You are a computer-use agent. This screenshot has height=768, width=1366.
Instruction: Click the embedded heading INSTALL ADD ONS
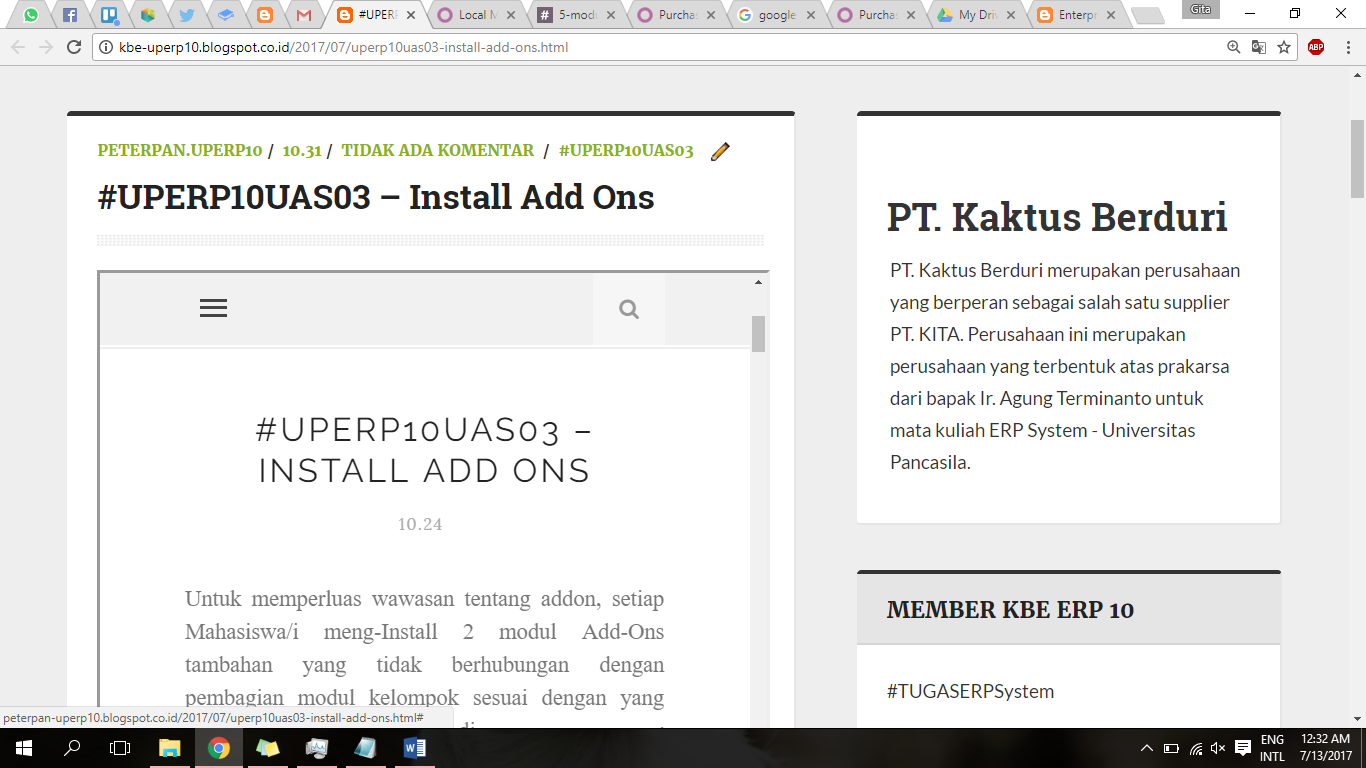click(x=424, y=450)
